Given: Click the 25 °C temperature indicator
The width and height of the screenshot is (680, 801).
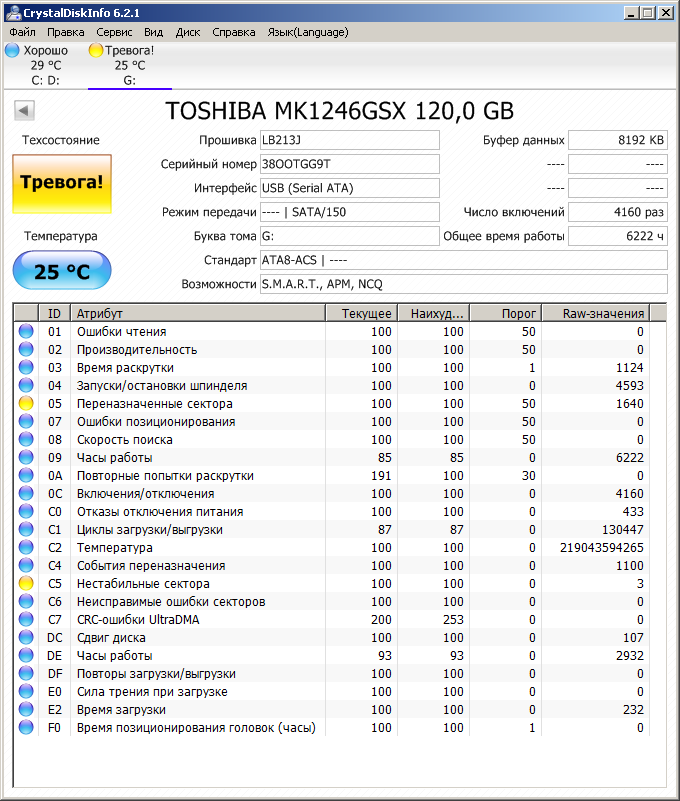Looking at the screenshot, I should 62,270.
